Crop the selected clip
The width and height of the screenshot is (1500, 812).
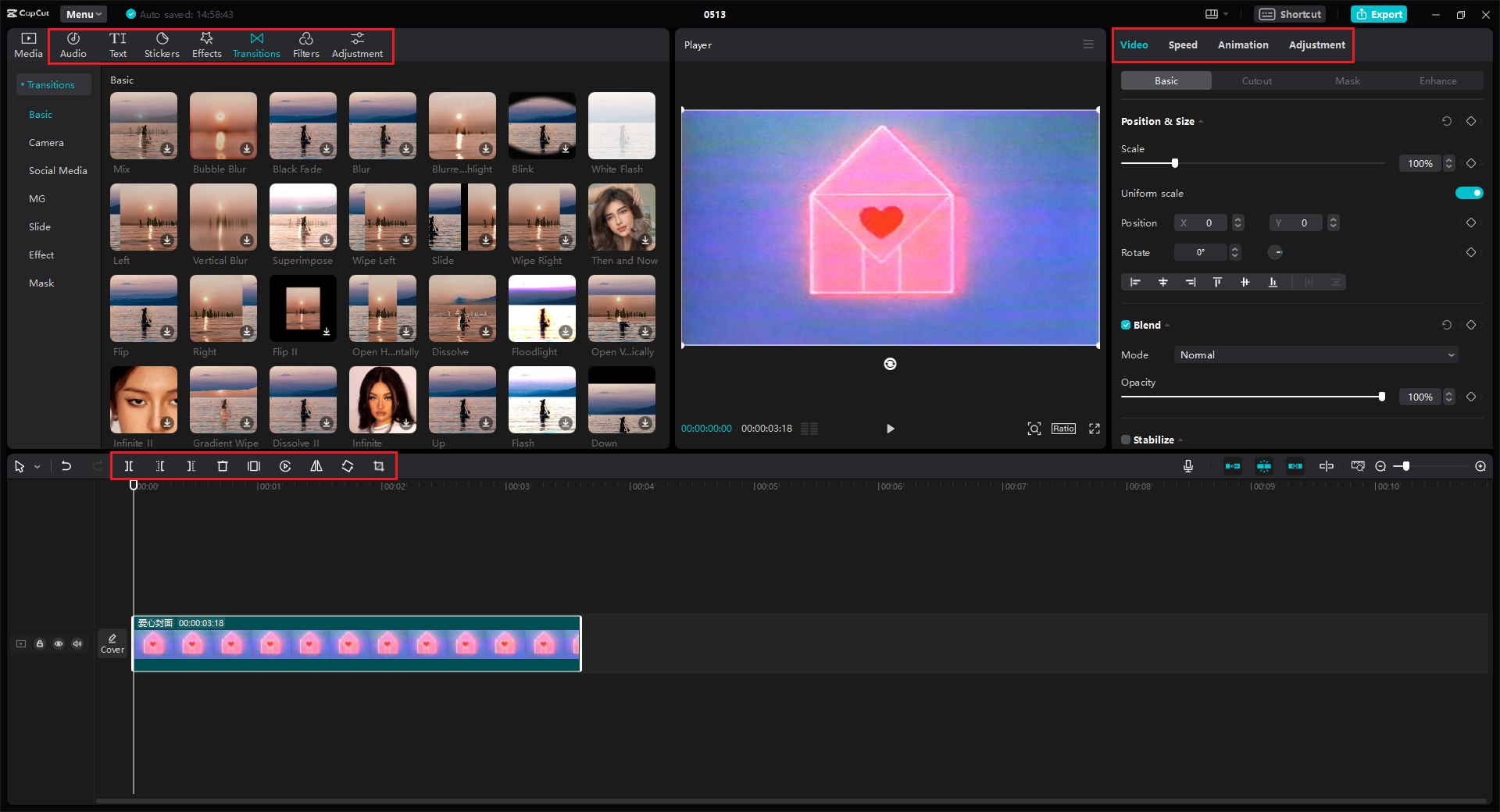(x=379, y=466)
